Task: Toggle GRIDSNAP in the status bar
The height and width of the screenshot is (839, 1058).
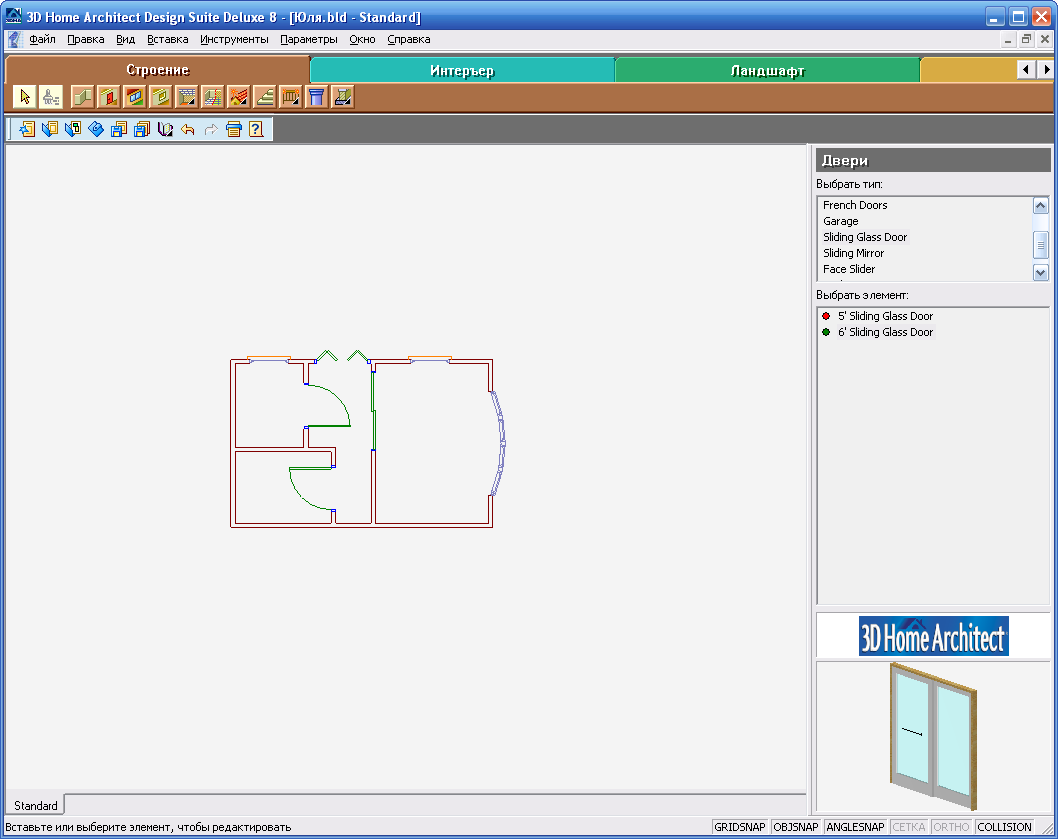Action: (x=740, y=827)
